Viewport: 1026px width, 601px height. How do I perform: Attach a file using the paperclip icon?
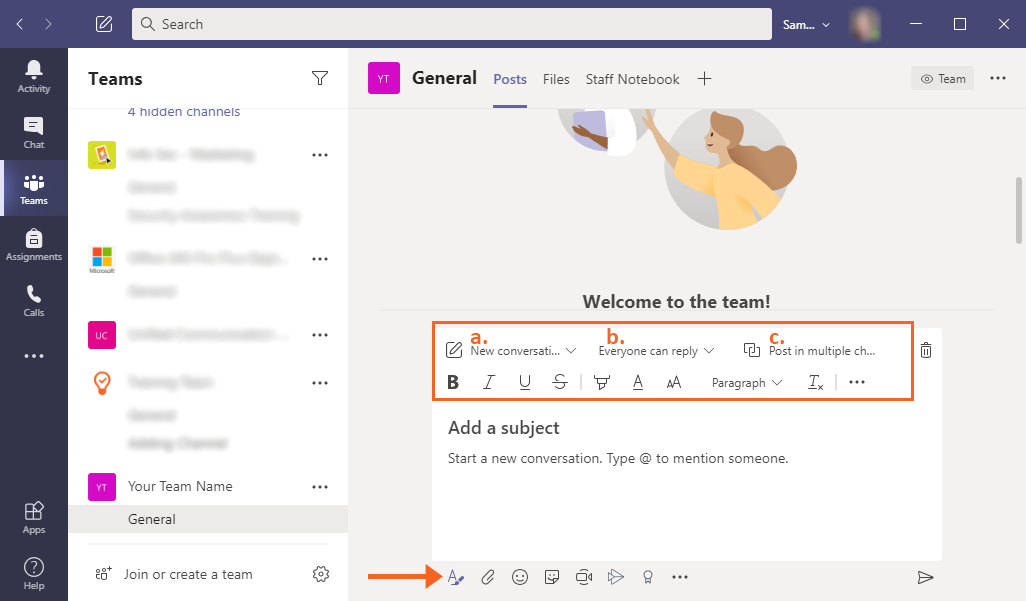pyautogui.click(x=488, y=577)
